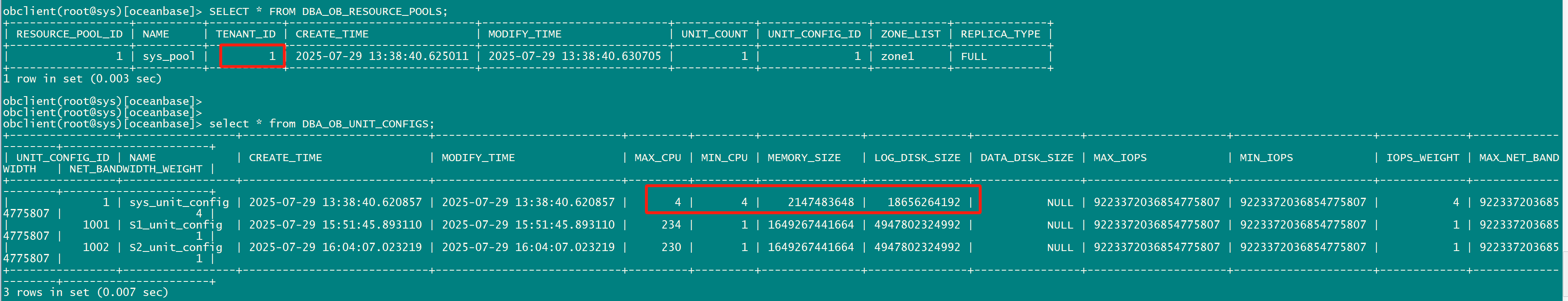Select modify time 2025-07-29 13:38:40.630705
Viewport: 1568px width, 301px height.
[574, 57]
